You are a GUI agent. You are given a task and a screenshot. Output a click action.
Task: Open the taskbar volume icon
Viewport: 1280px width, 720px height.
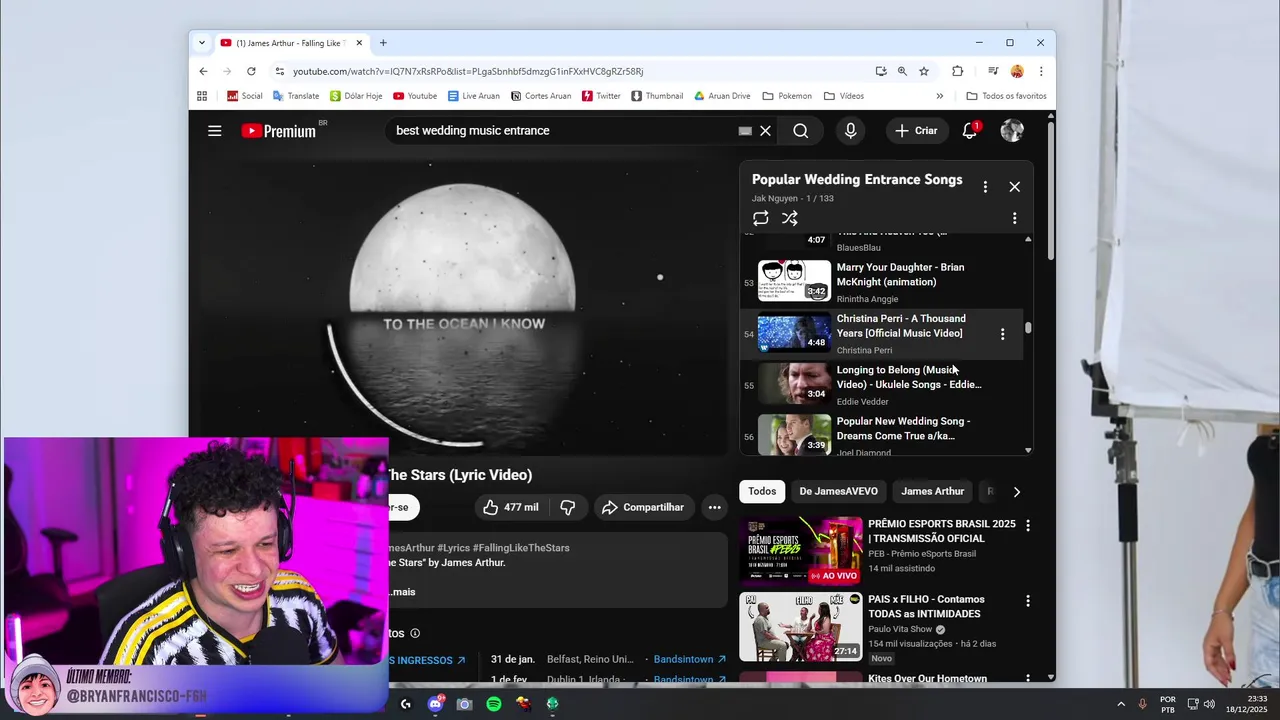coord(1210,704)
